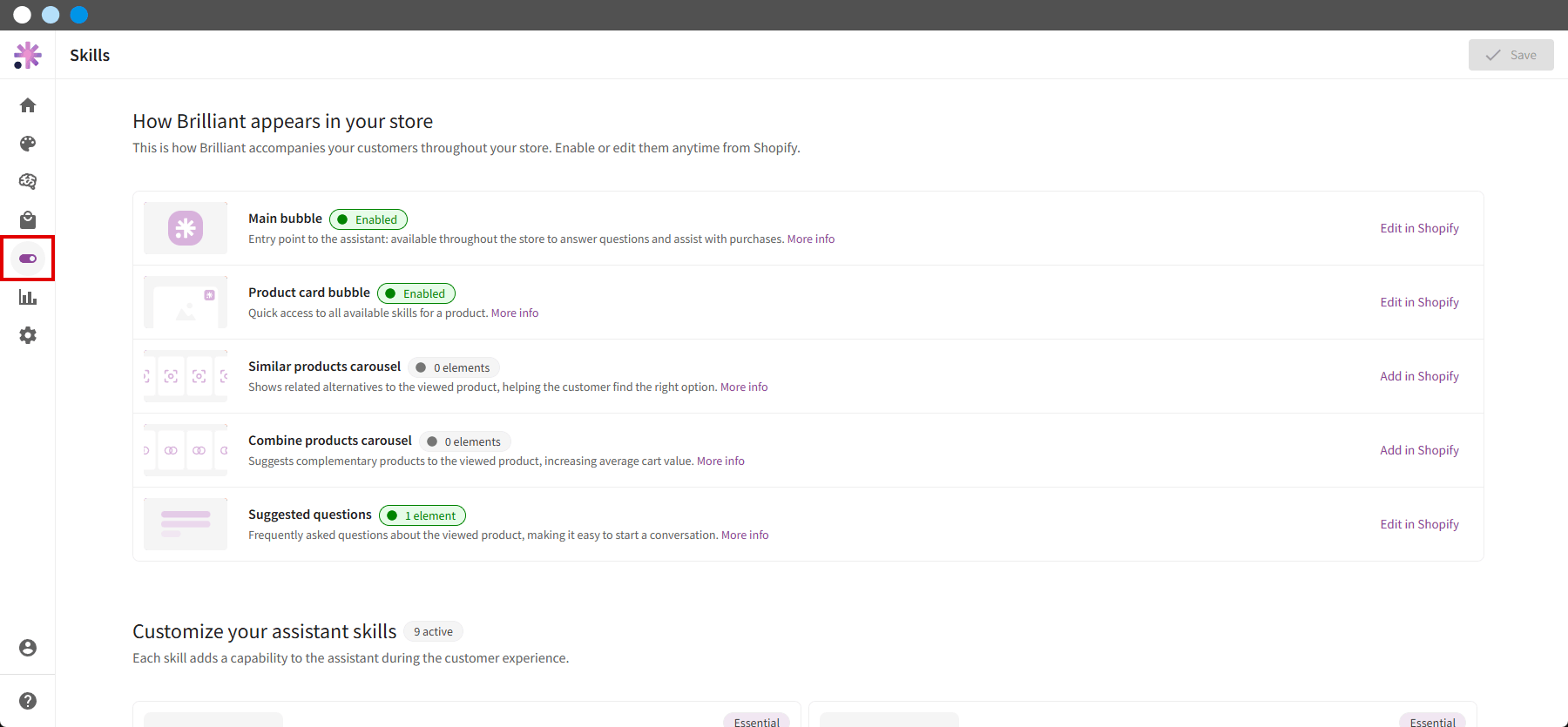Open the Home icon in sidebar

(28, 105)
